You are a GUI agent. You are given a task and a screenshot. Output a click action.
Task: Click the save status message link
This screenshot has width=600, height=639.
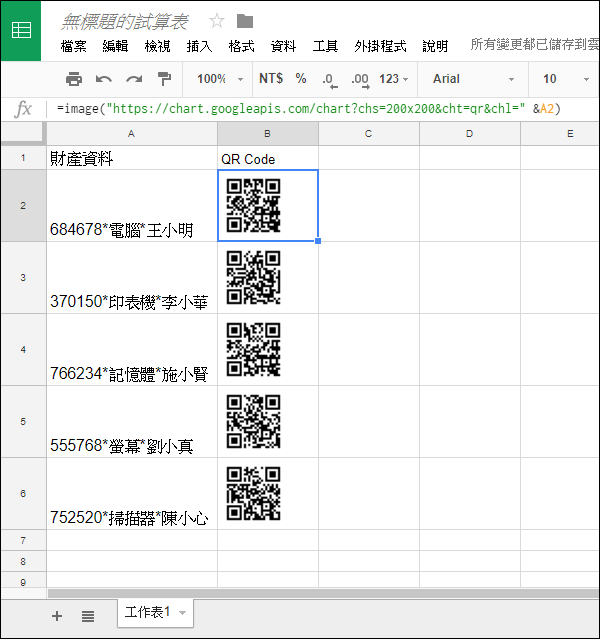coord(535,44)
